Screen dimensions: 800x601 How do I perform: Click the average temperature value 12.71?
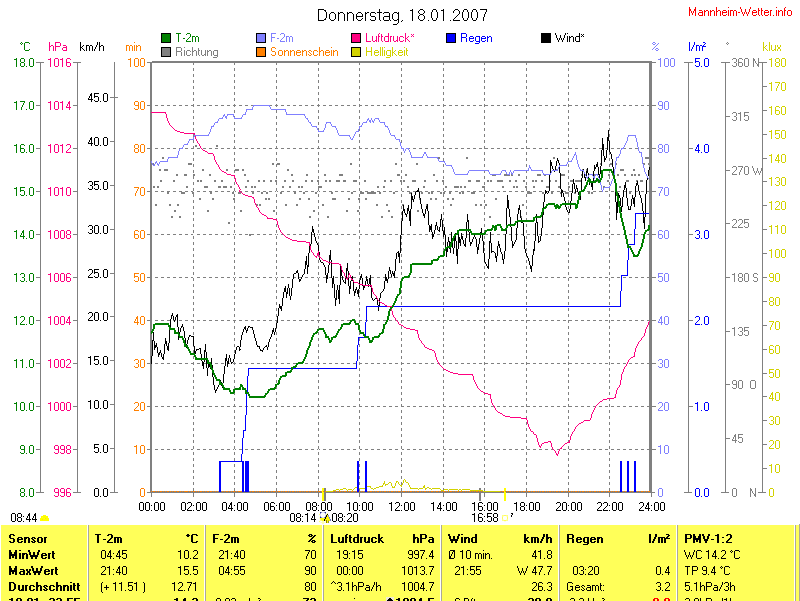185,587
